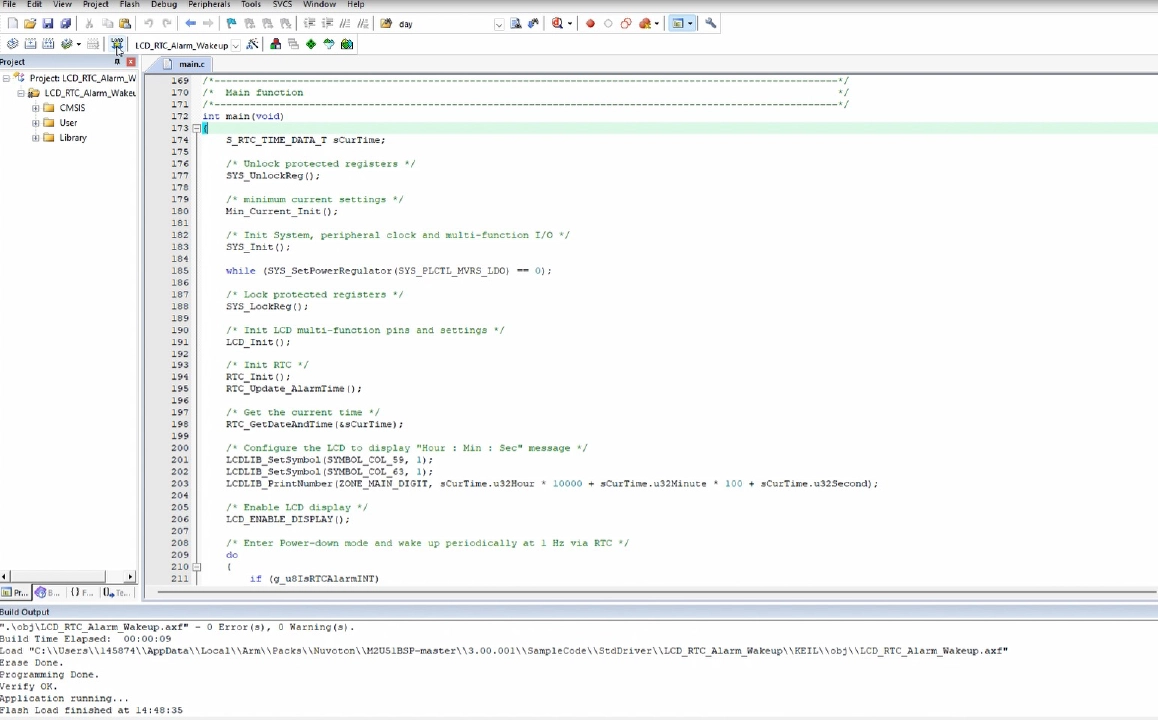Click the Find in Files folder icon

[386, 24]
